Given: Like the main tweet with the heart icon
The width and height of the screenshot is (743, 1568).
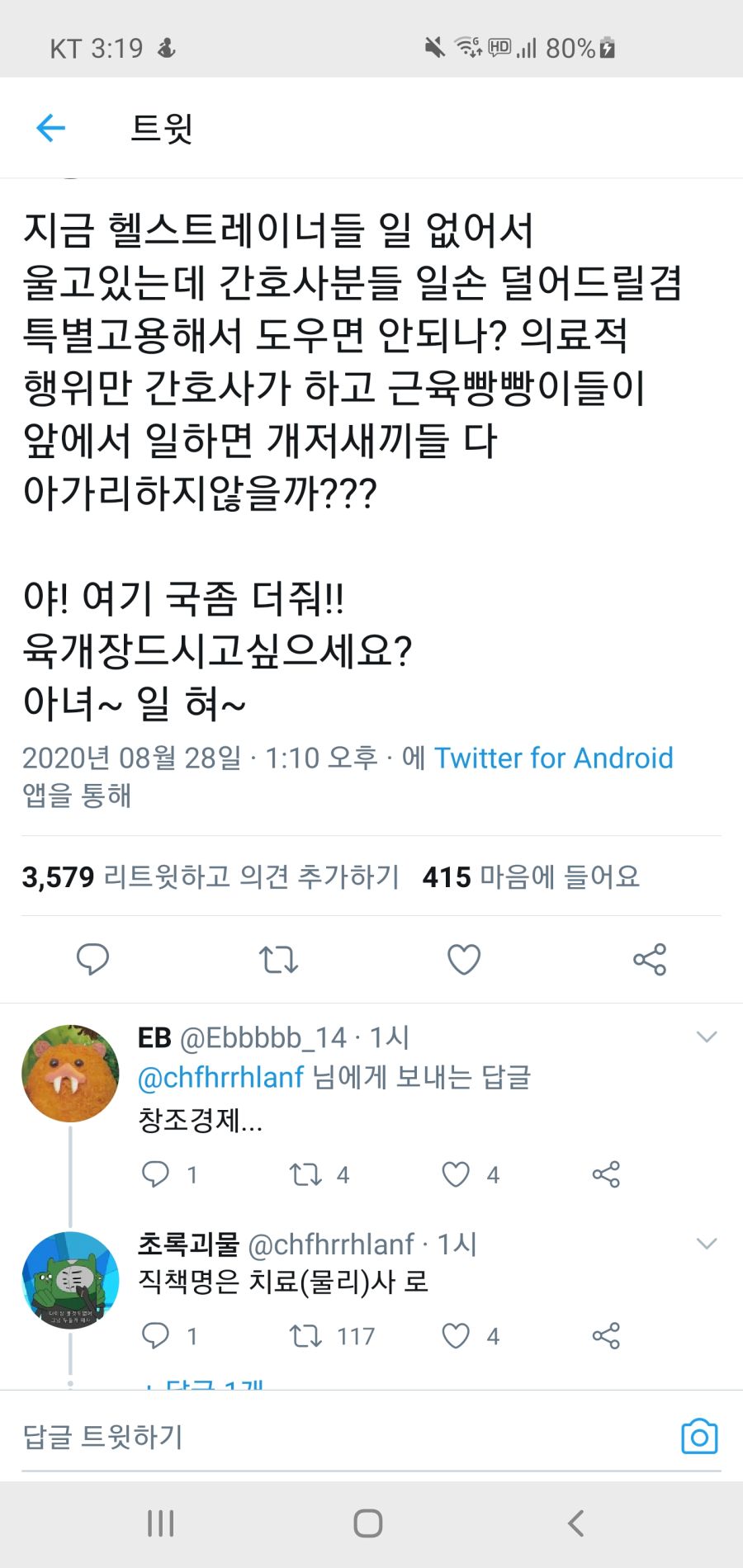Looking at the screenshot, I should (x=464, y=959).
